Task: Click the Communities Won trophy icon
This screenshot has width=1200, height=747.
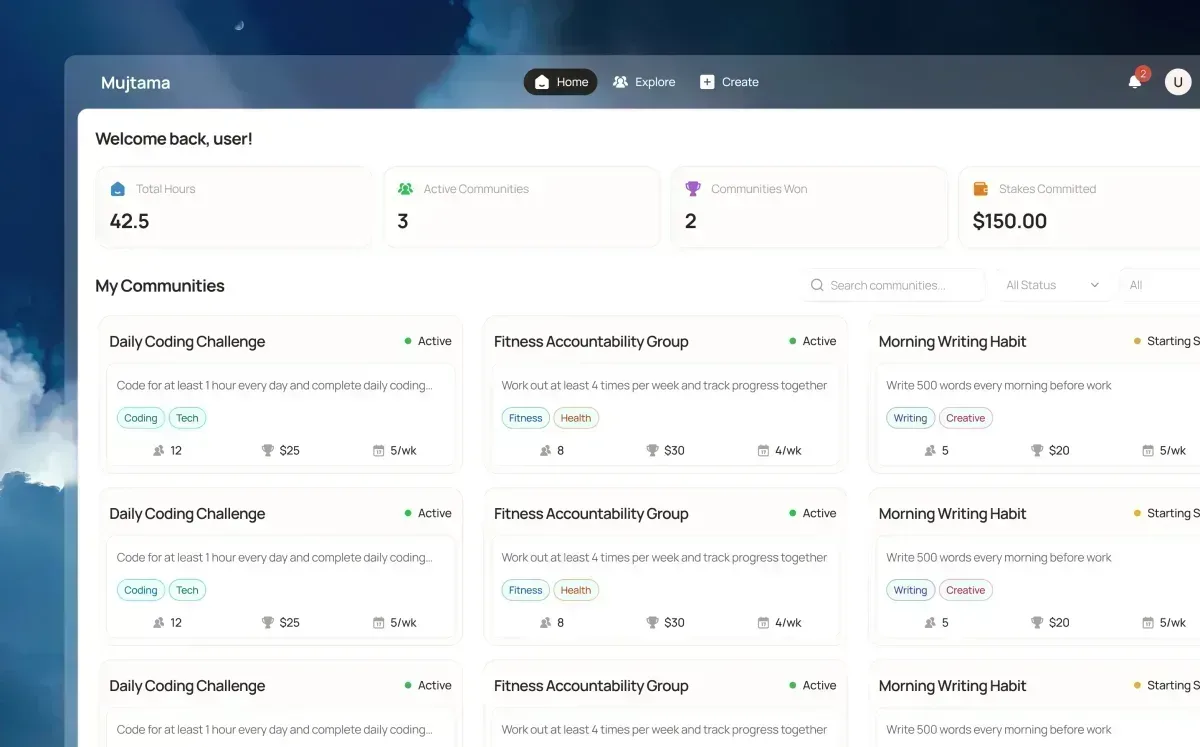Action: pyautogui.click(x=693, y=188)
